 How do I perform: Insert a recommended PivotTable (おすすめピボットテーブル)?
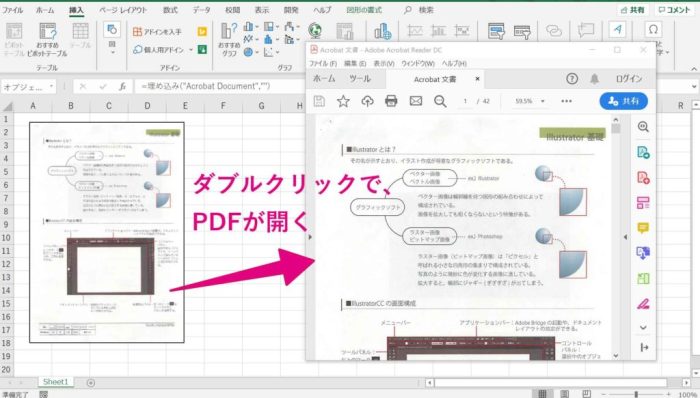point(47,40)
